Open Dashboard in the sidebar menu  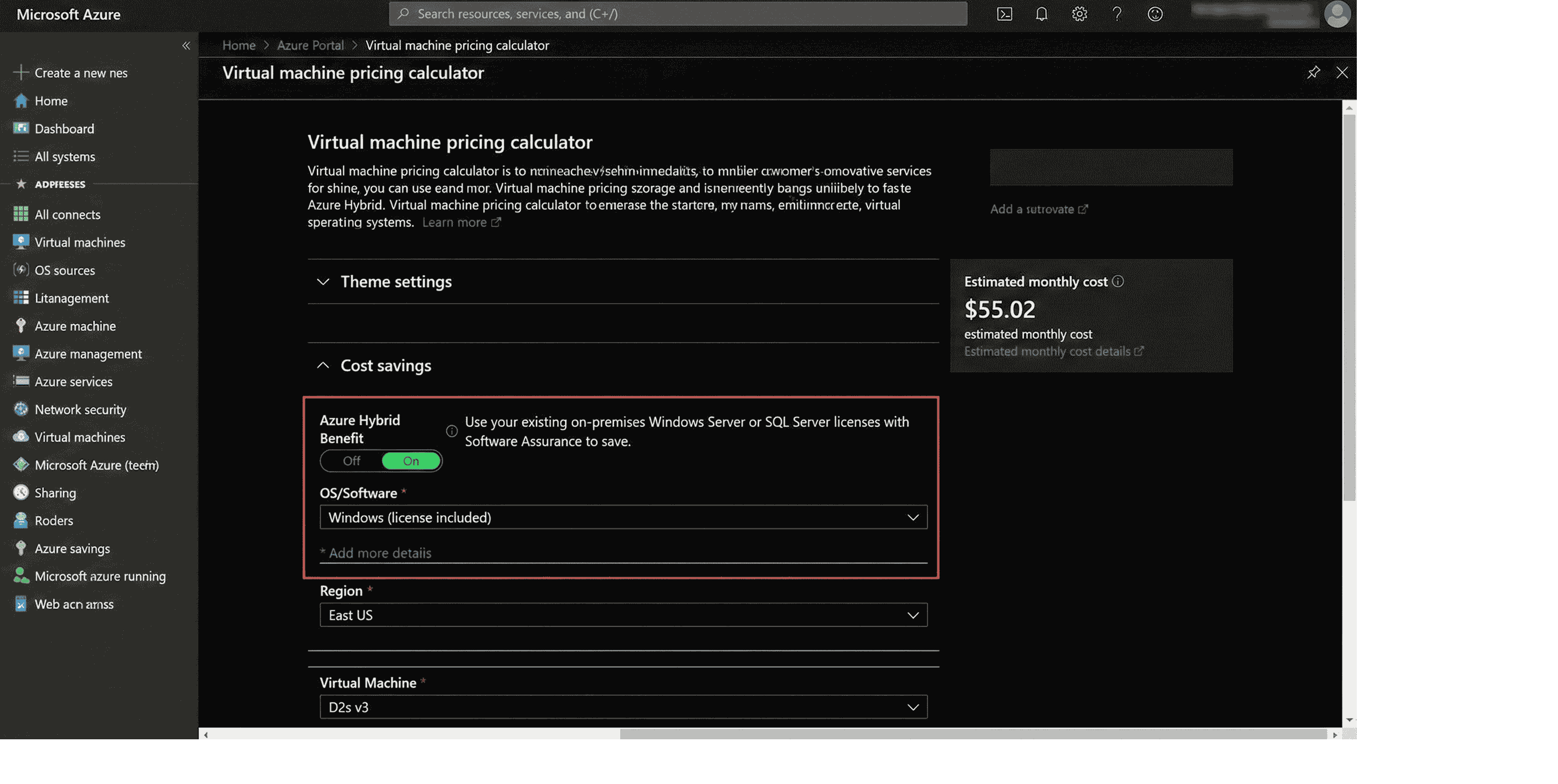64,129
